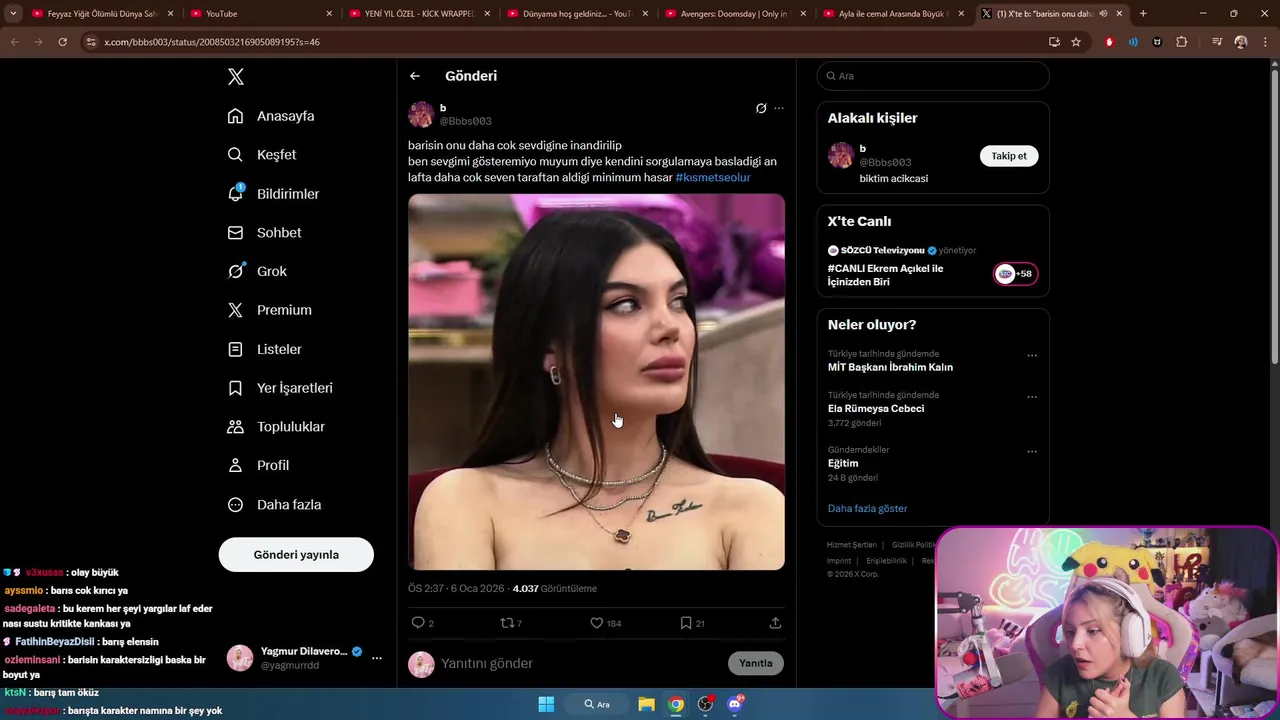Click the repost icon showing 7
The image size is (1280, 720).
(506, 623)
